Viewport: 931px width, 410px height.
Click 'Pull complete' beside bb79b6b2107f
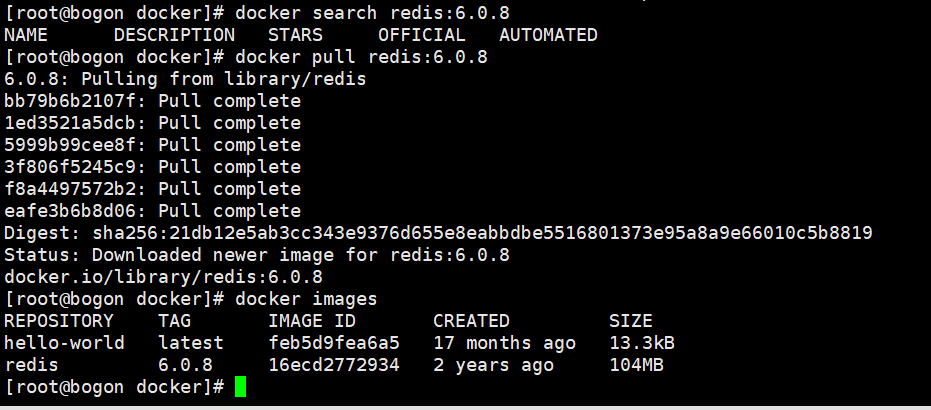pos(229,101)
